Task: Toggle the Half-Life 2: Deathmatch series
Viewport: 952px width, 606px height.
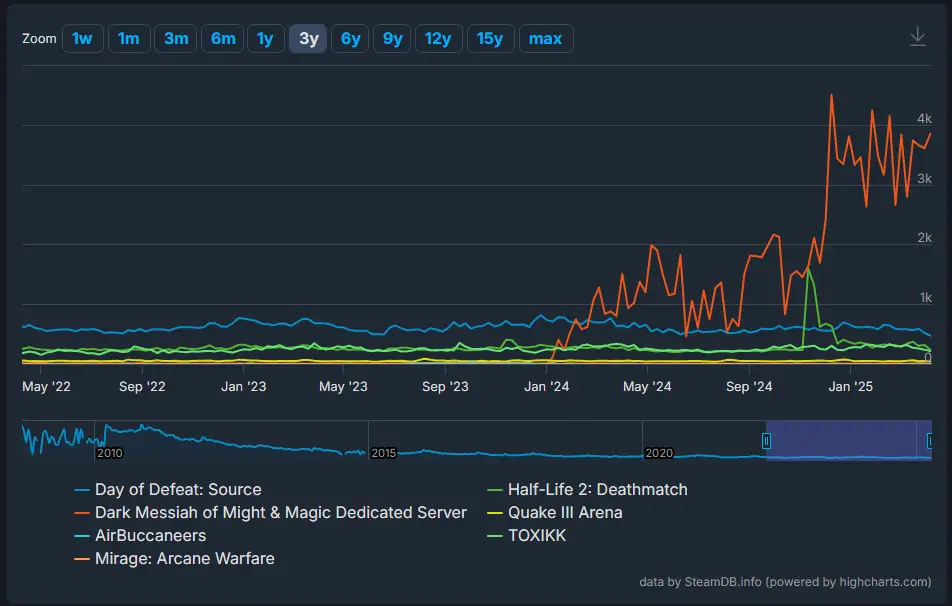Action: coord(597,489)
